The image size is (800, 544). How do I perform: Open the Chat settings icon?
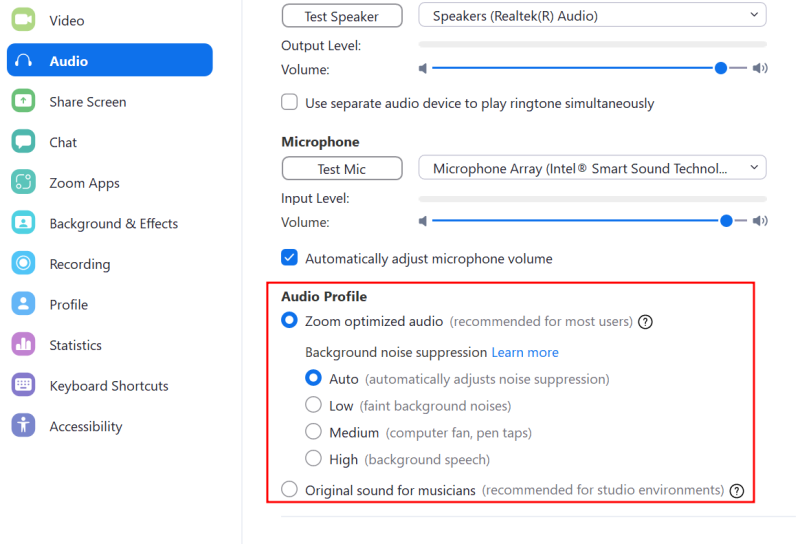(x=23, y=141)
